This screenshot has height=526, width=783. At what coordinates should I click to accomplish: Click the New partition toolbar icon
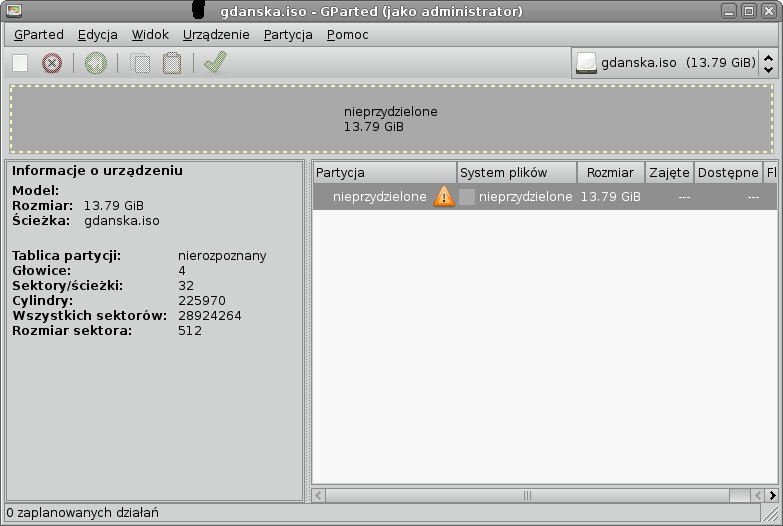(x=20, y=64)
